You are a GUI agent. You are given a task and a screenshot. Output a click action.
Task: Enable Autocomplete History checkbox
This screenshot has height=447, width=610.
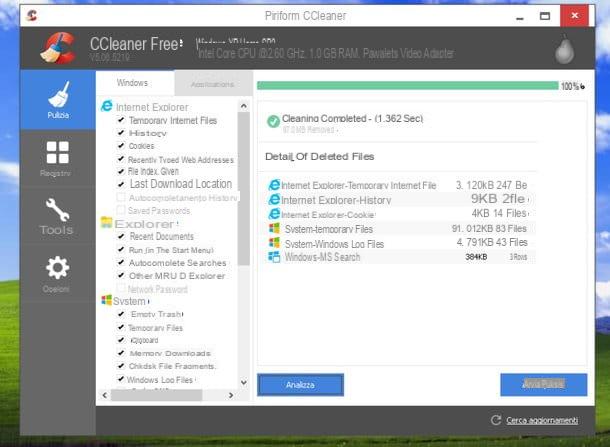pyautogui.click(x=121, y=197)
